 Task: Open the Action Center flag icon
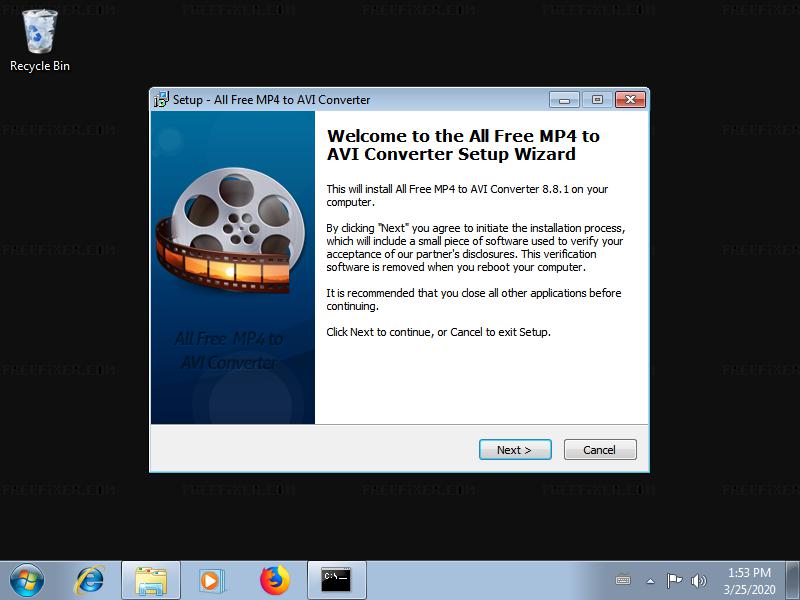[674, 580]
